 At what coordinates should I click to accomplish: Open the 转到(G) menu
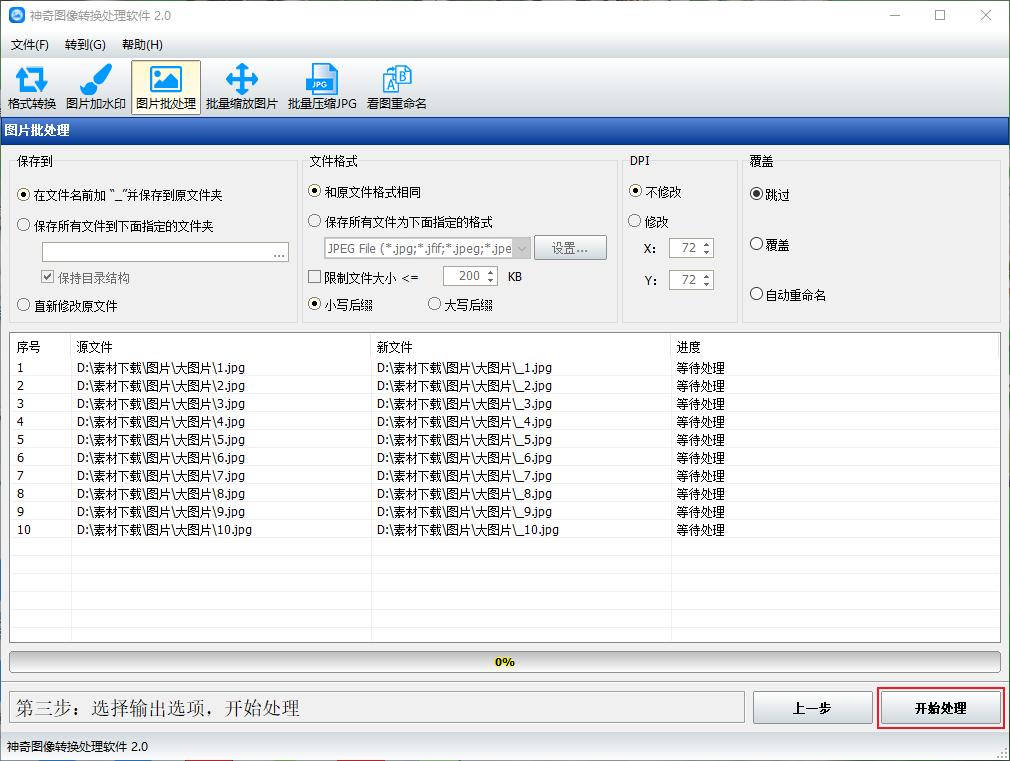[84, 45]
